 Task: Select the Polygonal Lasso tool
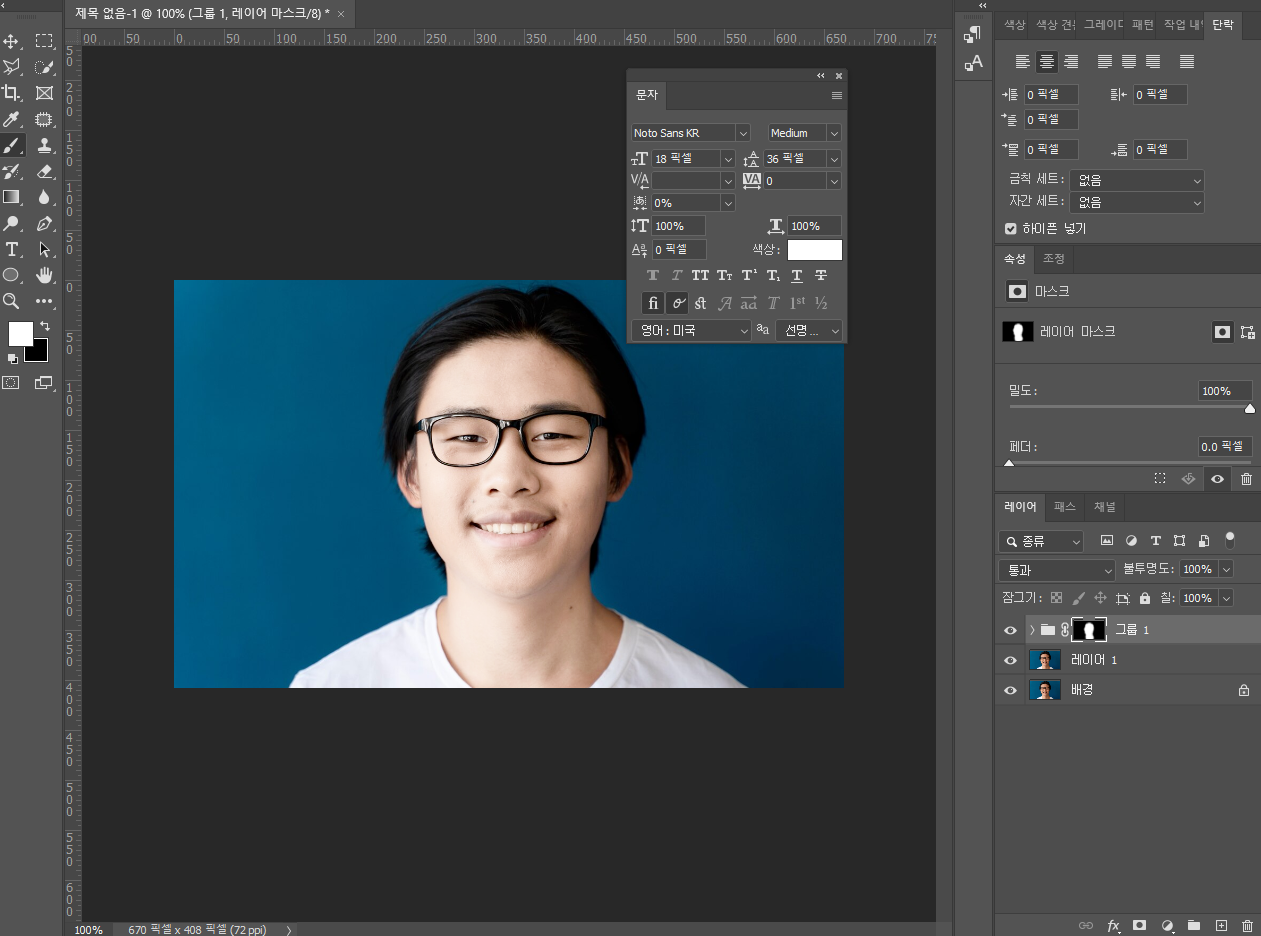(x=12, y=67)
